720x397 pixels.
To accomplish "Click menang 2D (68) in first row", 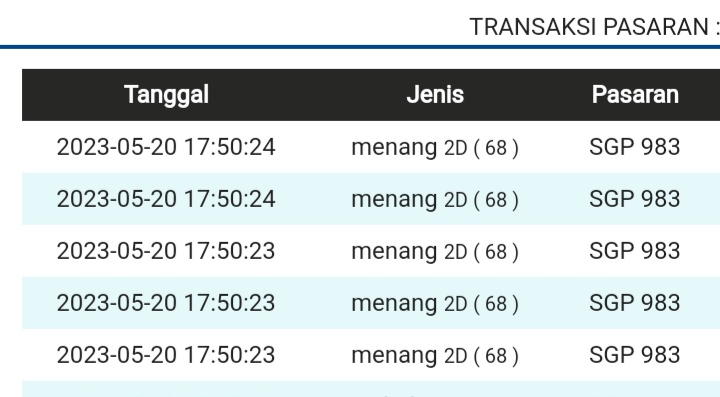I will coord(435,148).
